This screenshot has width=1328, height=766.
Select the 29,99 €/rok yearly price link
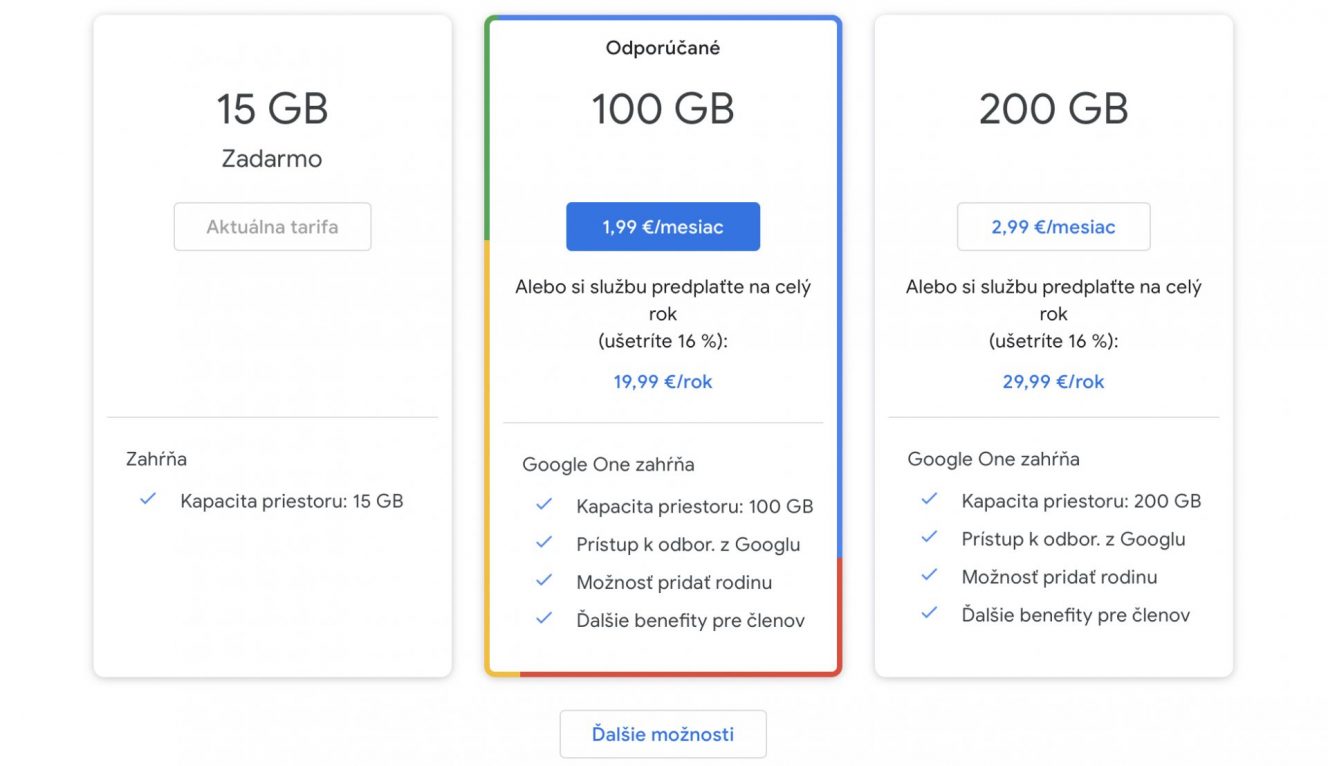(1053, 381)
